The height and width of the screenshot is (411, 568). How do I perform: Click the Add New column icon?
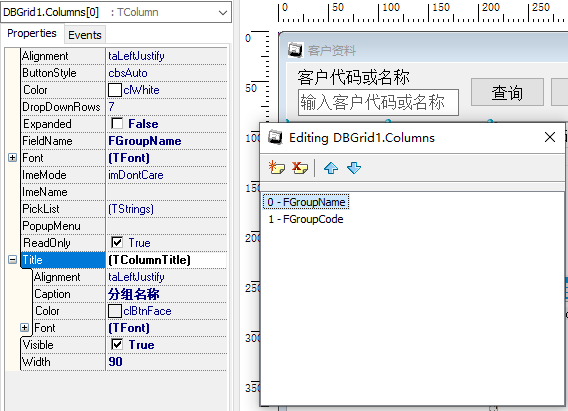(x=277, y=168)
